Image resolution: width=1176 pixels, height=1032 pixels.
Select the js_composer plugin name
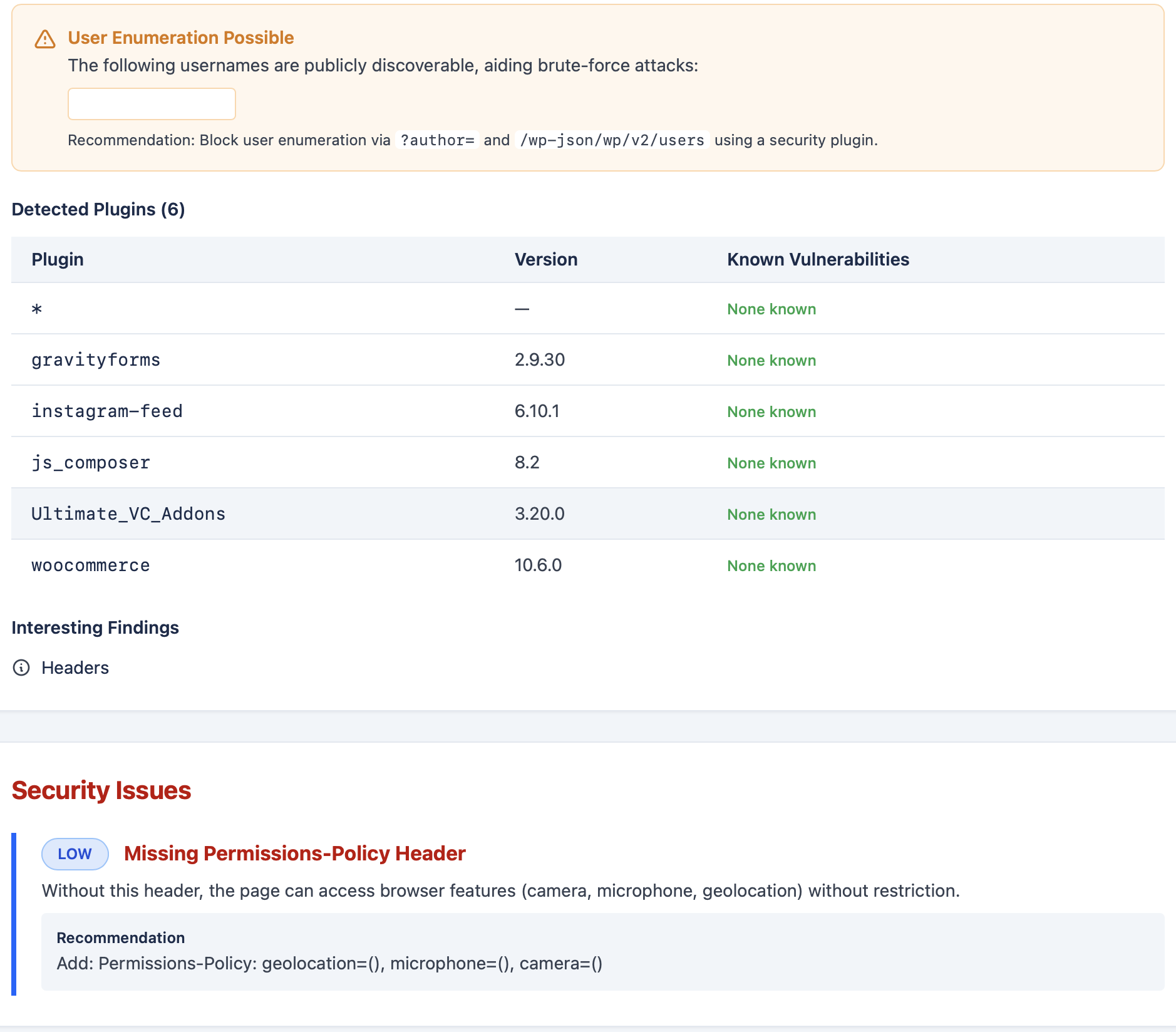pyautogui.click(x=91, y=463)
